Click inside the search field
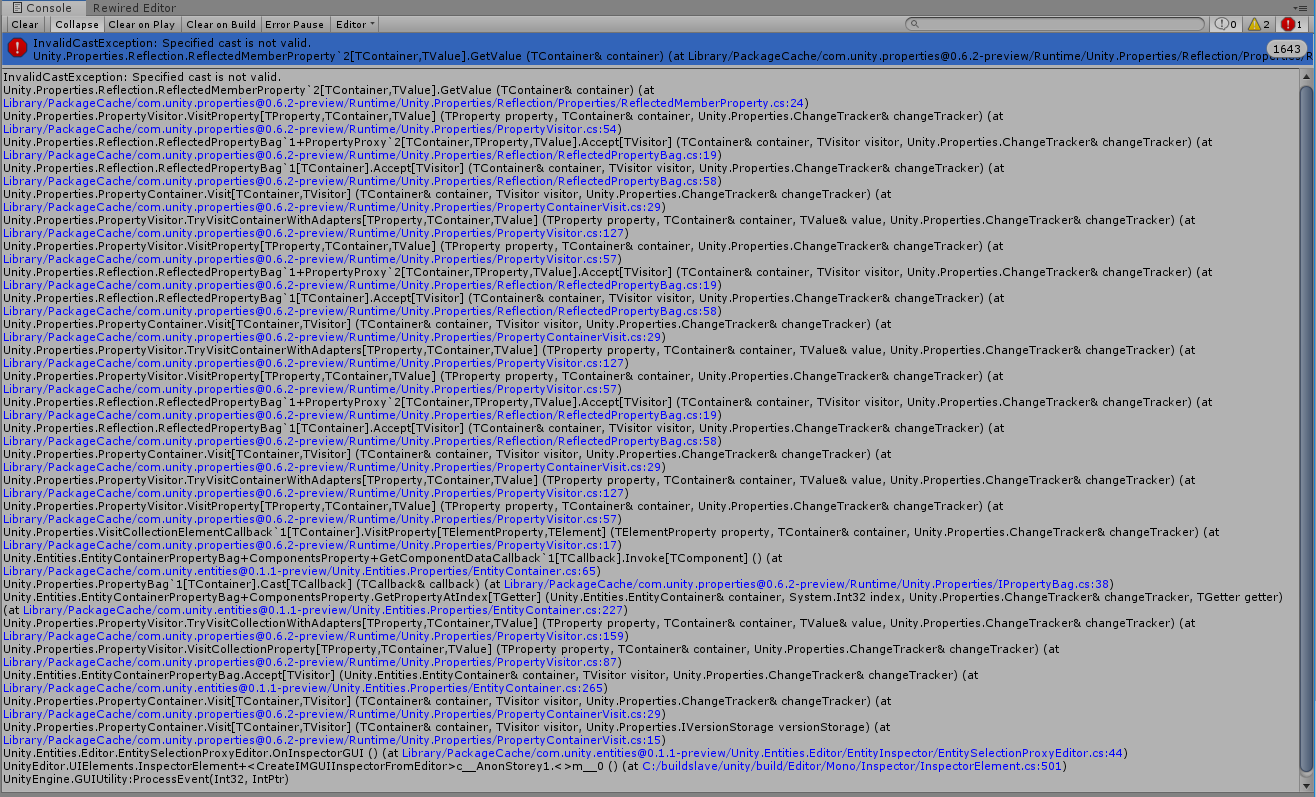Screen dimensions: 1316x797 pyautogui.click(x=1050, y=22)
